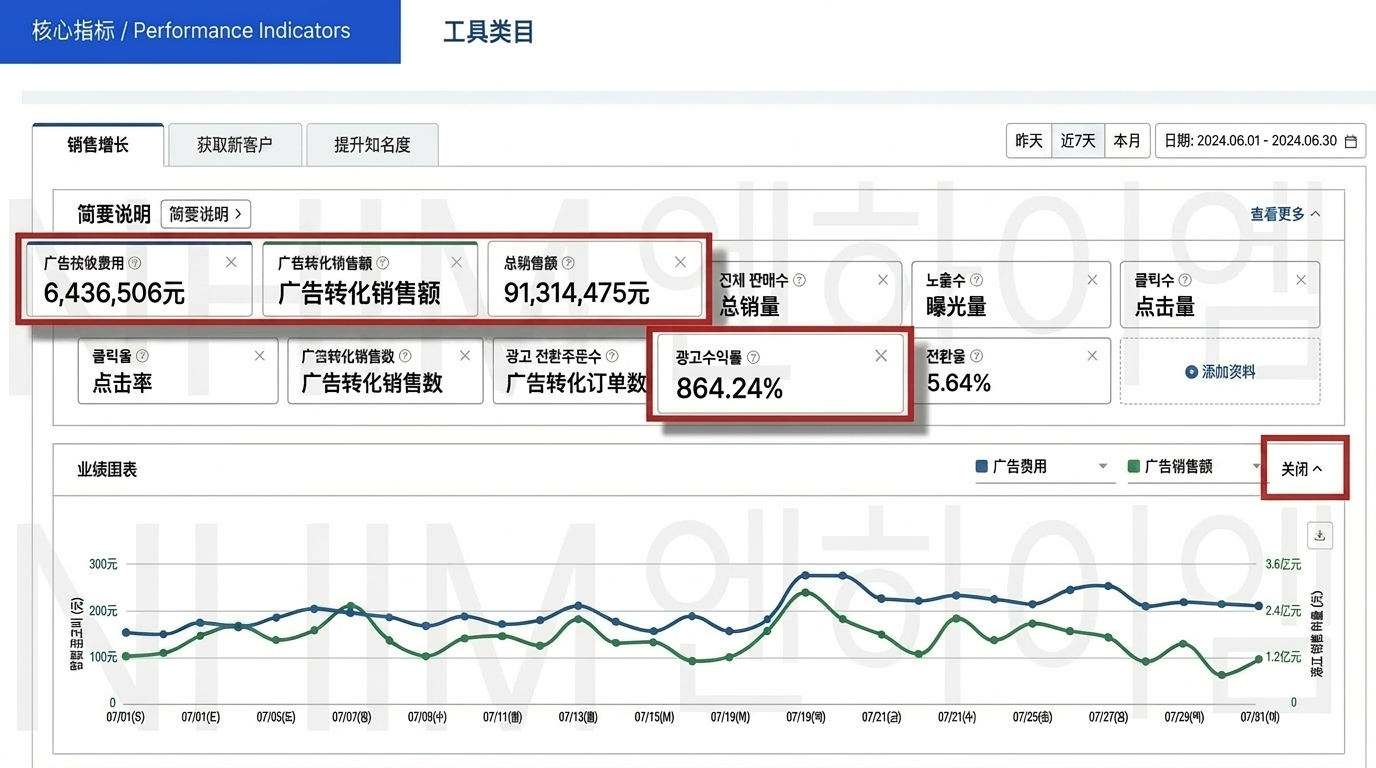
Task: Select the 本月 time range
Action: coord(1126,141)
